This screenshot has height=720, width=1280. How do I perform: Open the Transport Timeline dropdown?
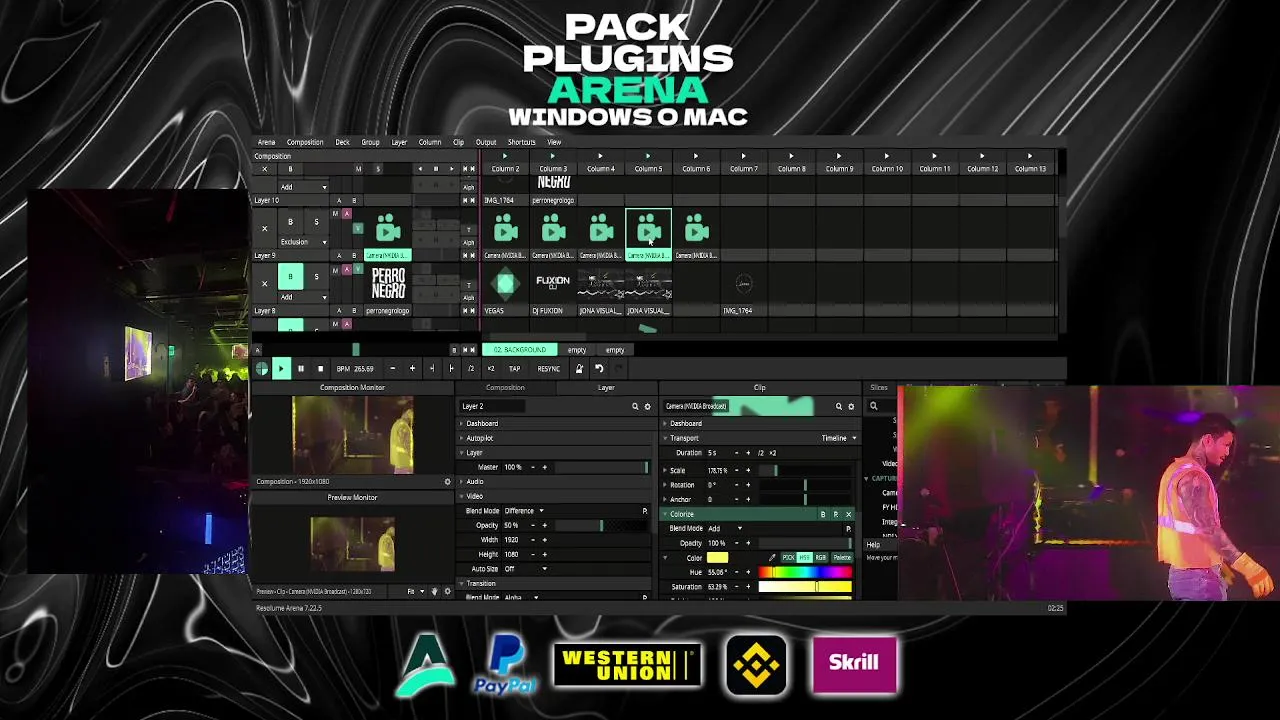(x=839, y=438)
